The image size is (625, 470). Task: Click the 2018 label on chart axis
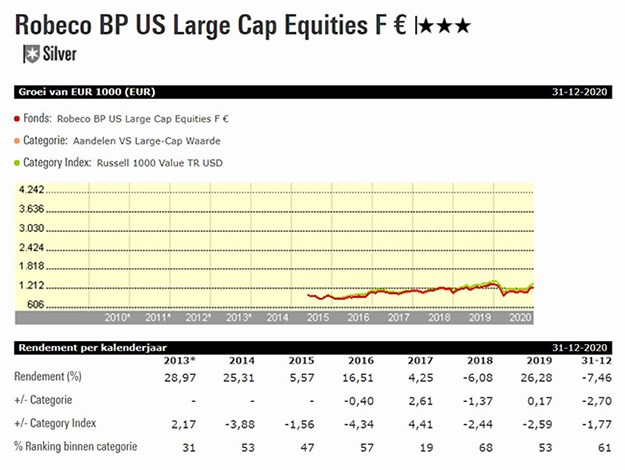pos(439,316)
